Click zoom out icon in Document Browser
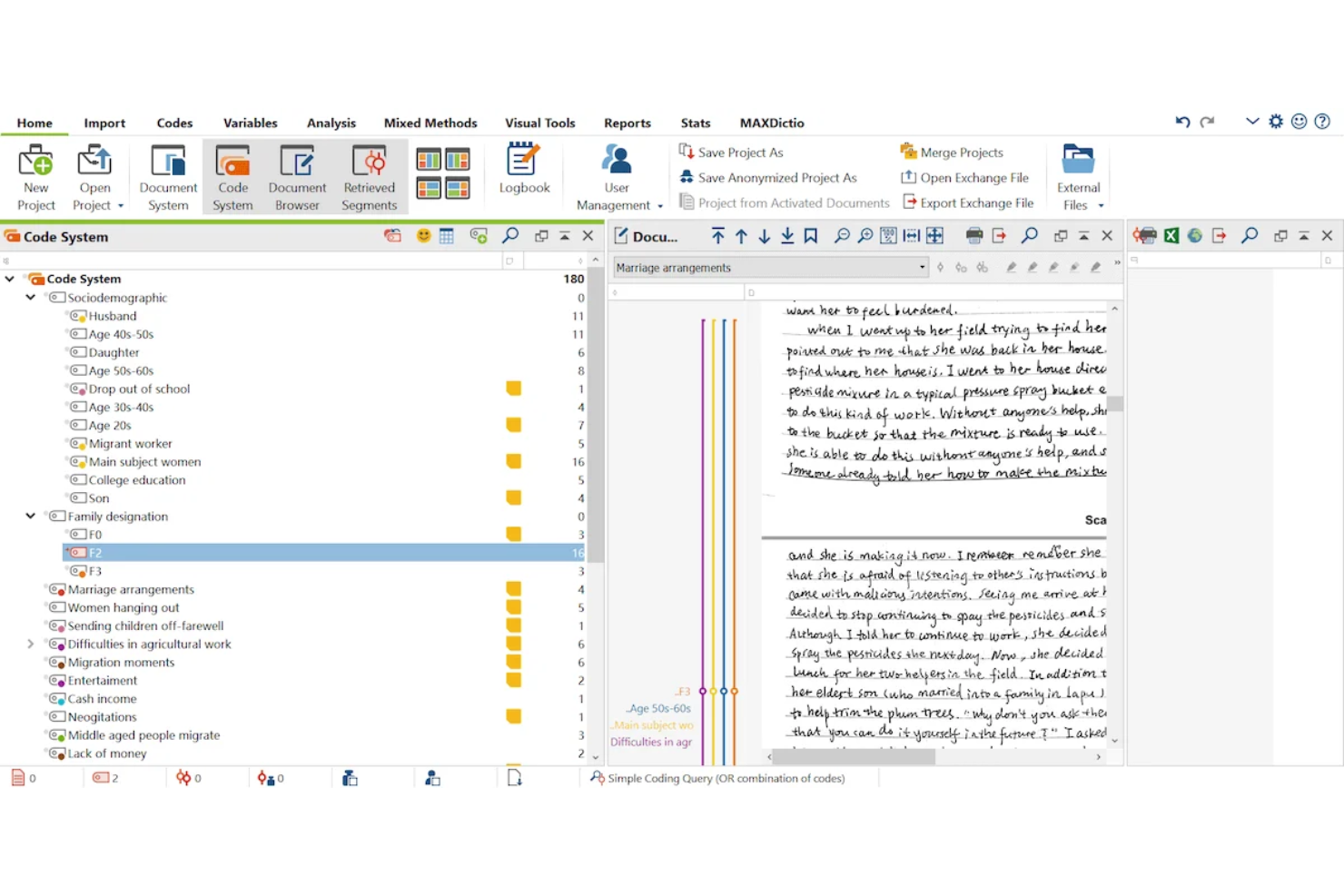 tap(842, 236)
